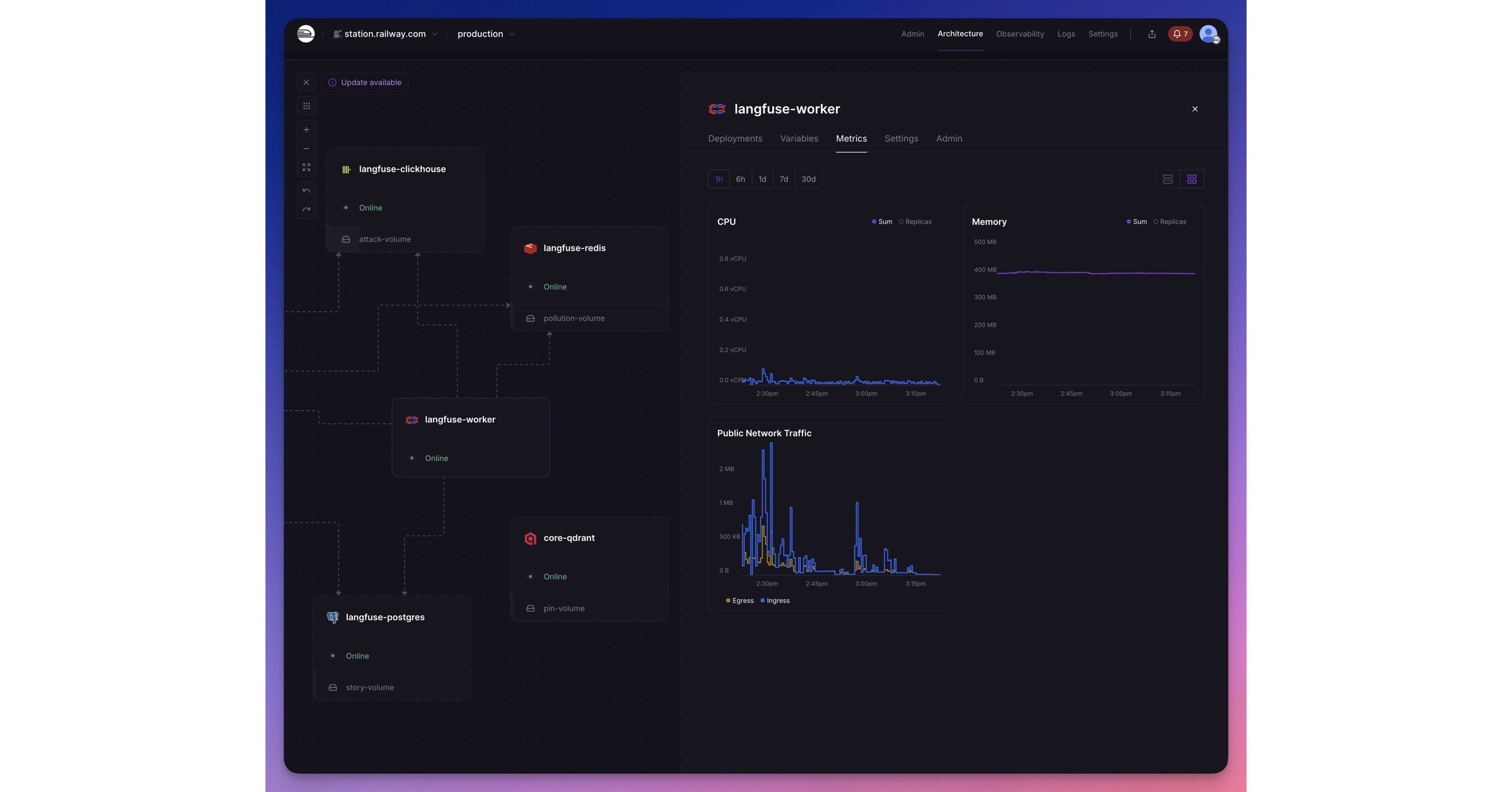Image resolution: width=1512 pixels, height=792 pixels.
Task: Select the Metrics tab
Action: [851, 139]
